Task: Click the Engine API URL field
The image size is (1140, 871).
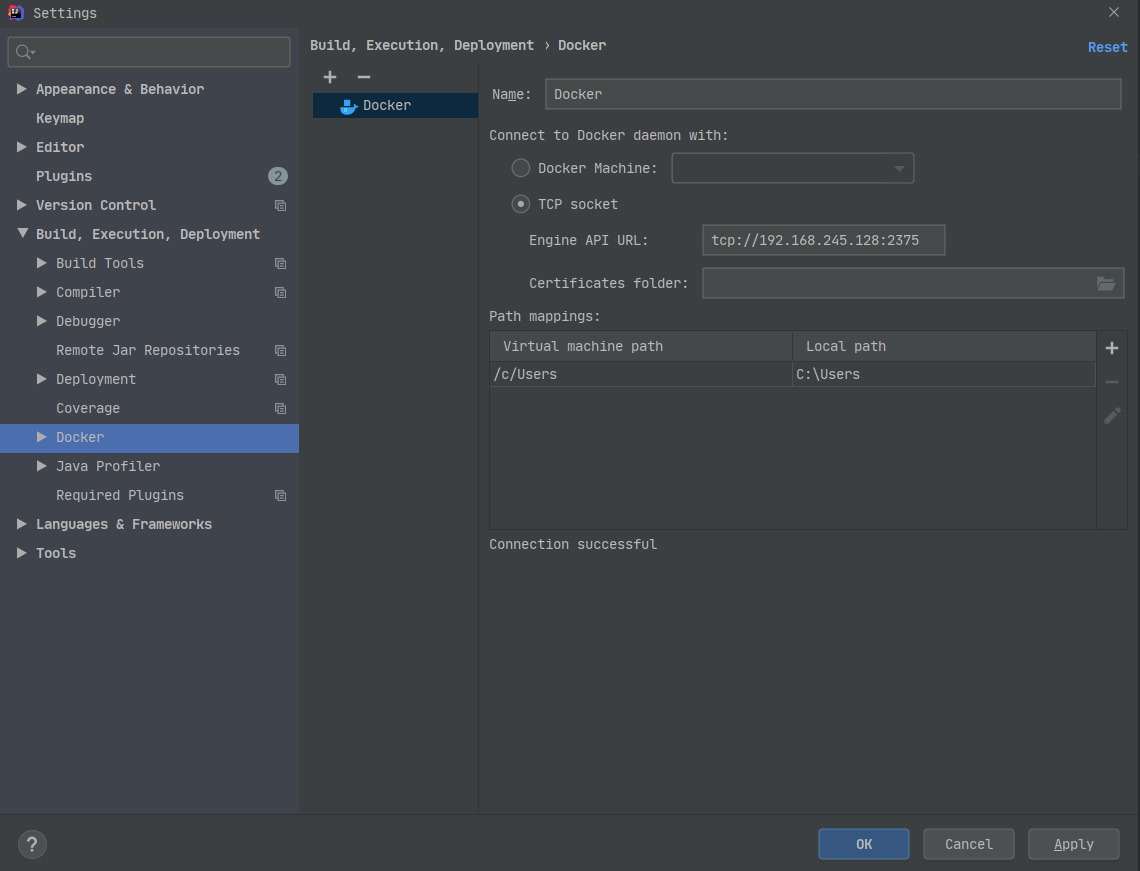Action: (823, 240)
